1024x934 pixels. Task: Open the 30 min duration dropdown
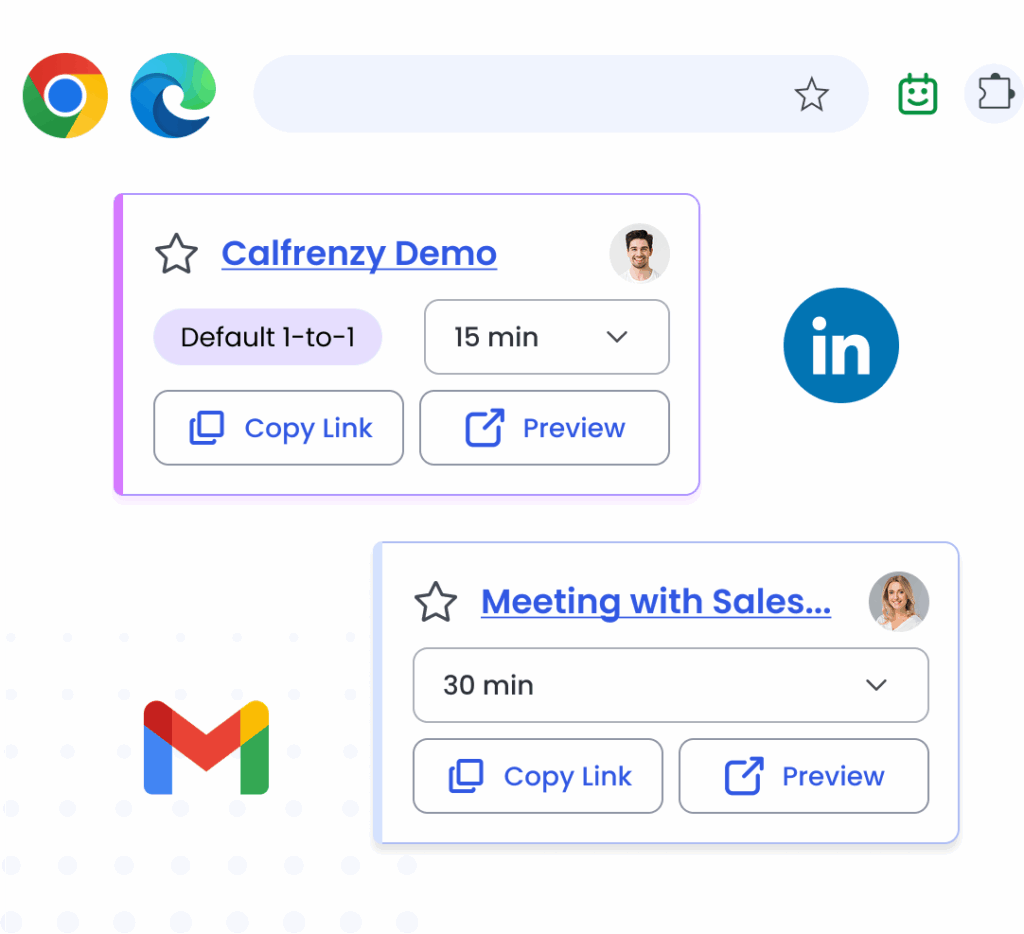click(670, 685)
